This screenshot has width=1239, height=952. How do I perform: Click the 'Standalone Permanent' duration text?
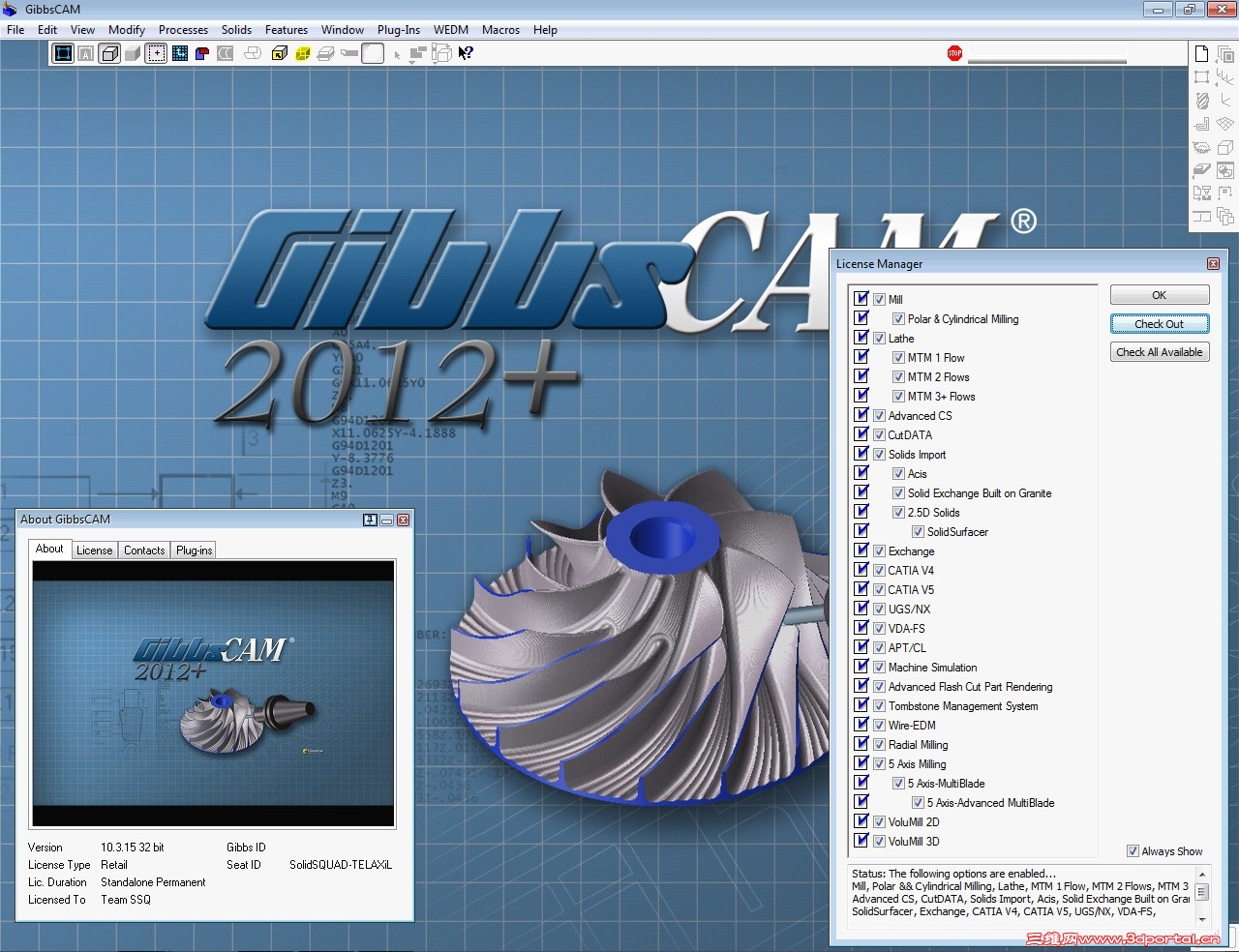tap(153, 882)
